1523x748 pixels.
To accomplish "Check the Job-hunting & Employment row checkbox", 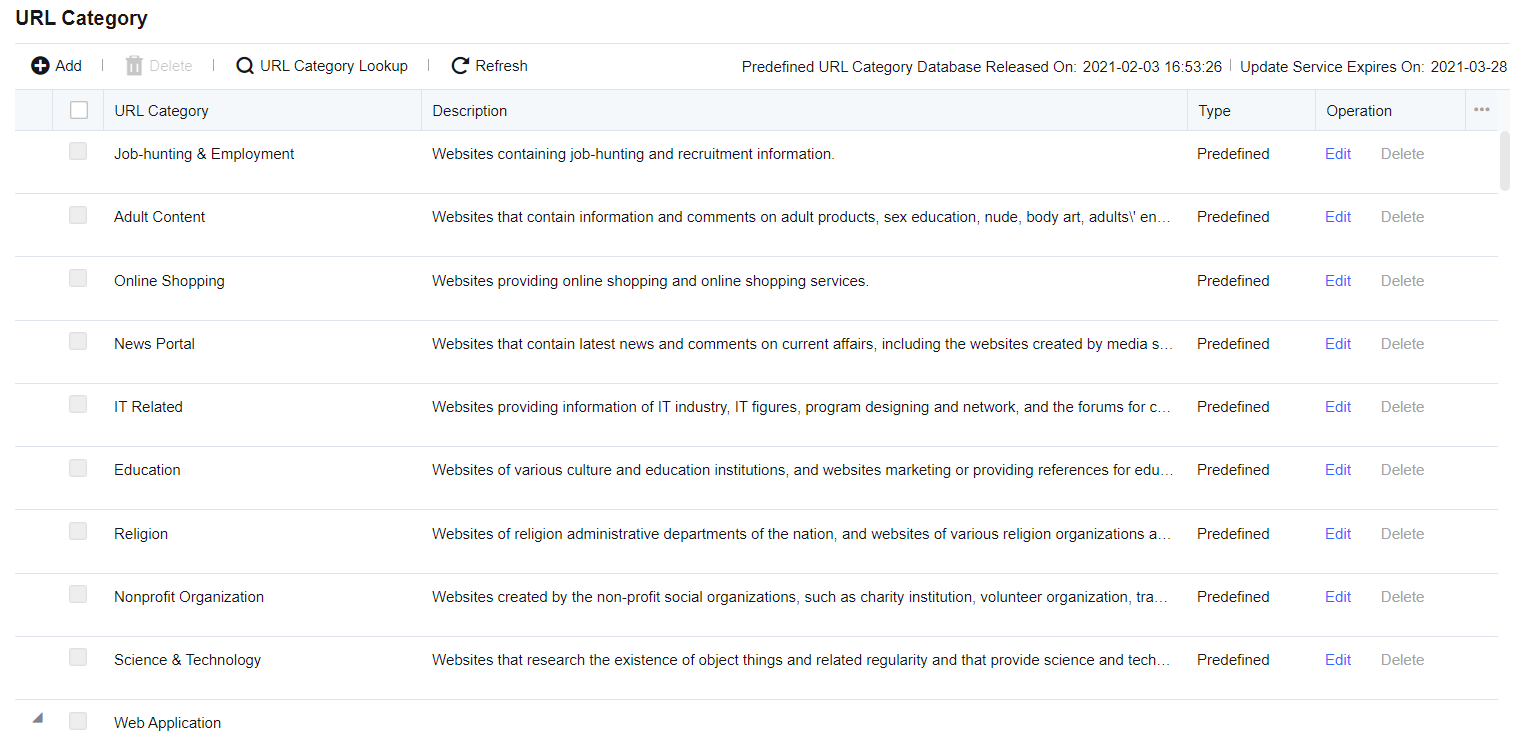I will [x=78, y=152].
